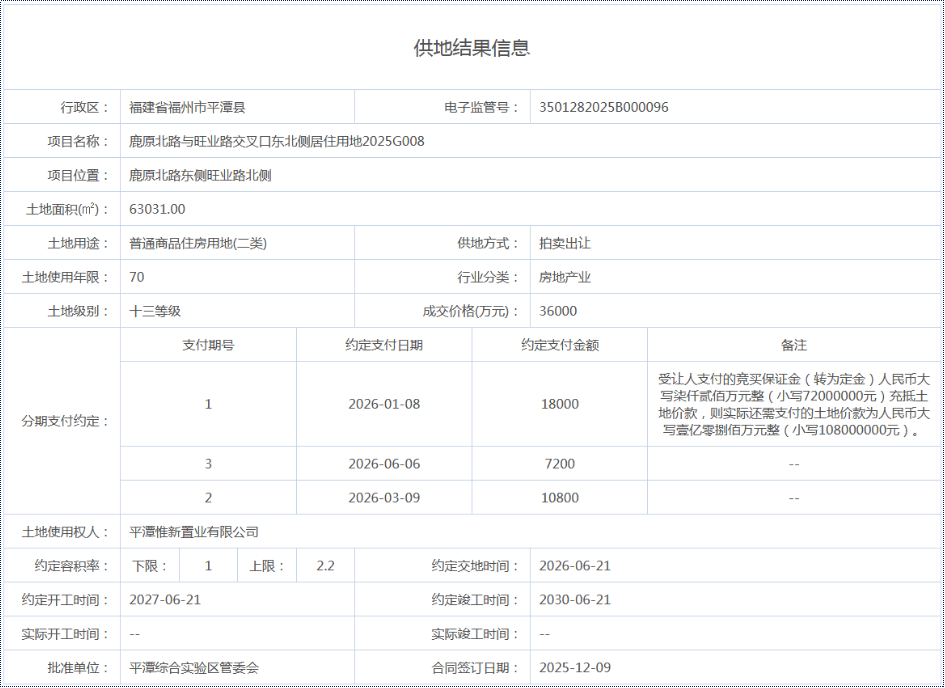Click the agreed payment amount 7200

tap(559, 464)
